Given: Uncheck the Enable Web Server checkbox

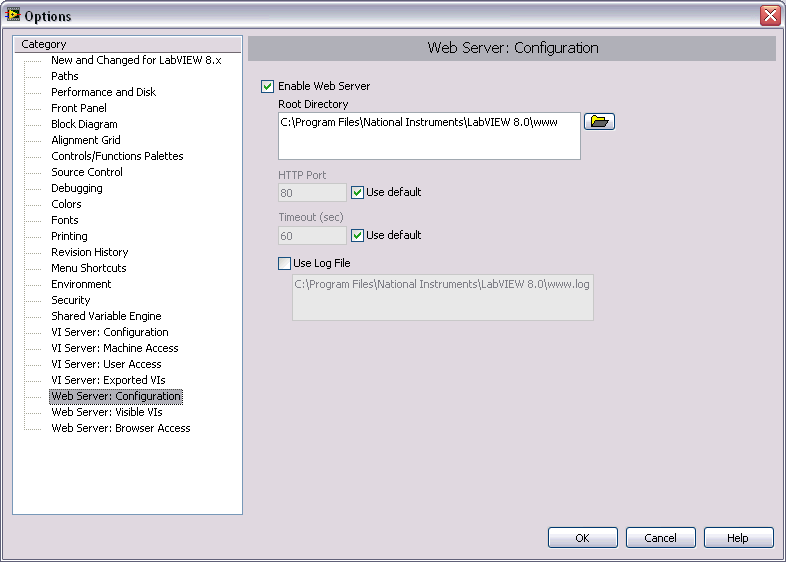Looking at the screenshot, I should click(x=267, y=86).
